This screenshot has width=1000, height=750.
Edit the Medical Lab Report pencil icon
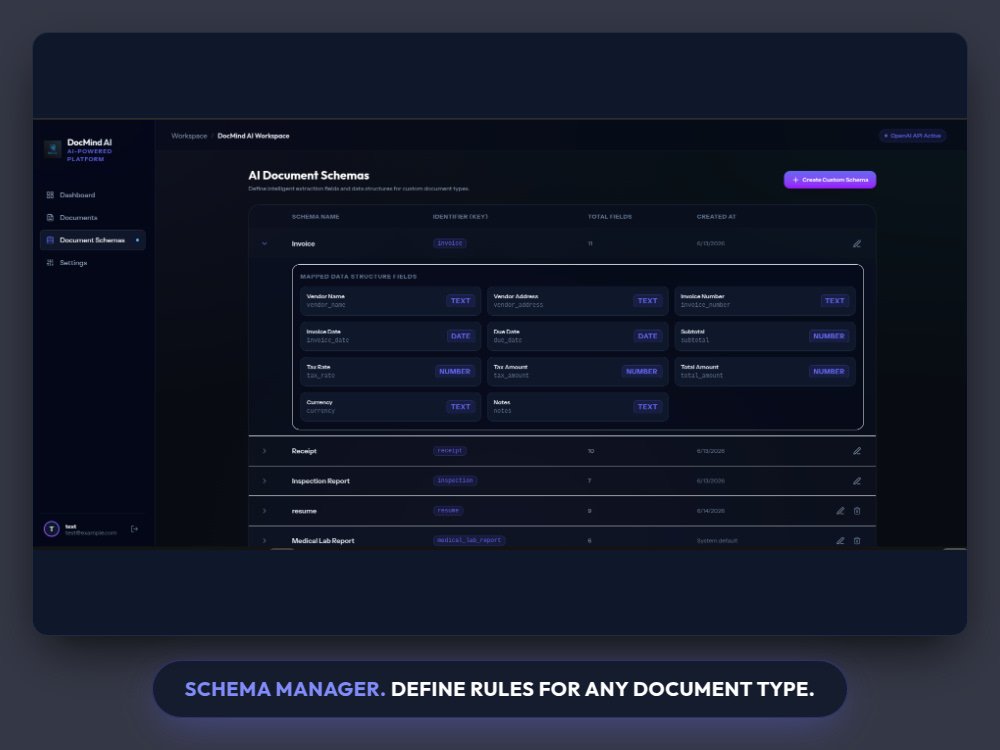[x=841, y=541]
